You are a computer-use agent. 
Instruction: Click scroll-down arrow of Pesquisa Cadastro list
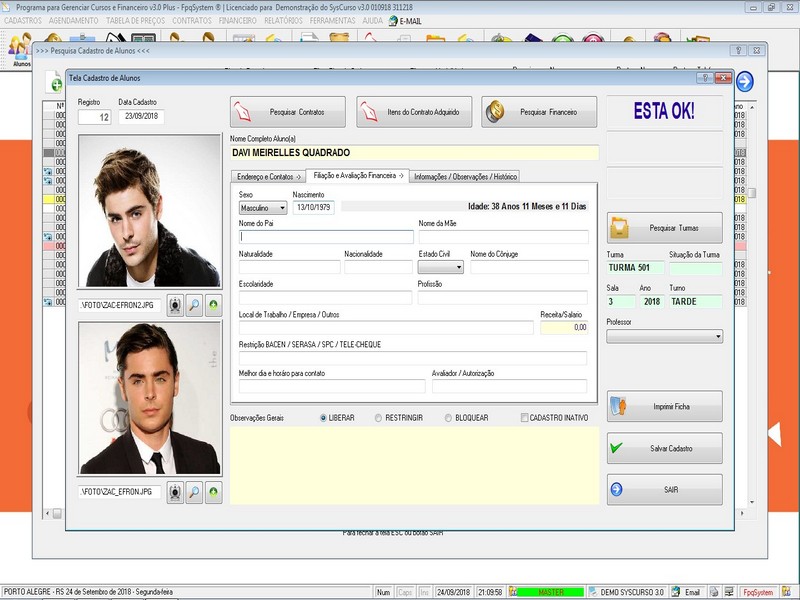(x=752, y=503)
